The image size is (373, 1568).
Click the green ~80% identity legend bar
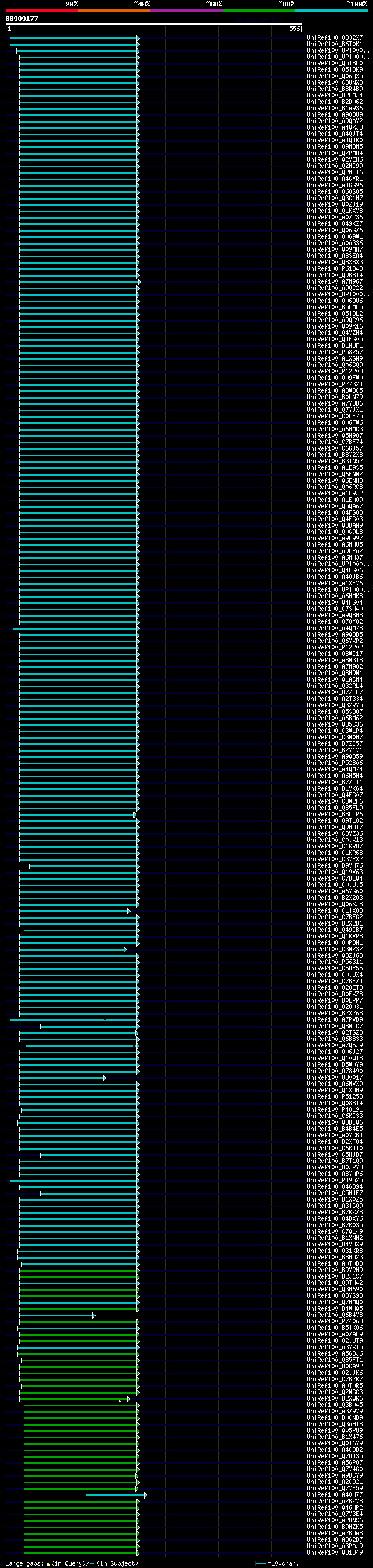259,11
